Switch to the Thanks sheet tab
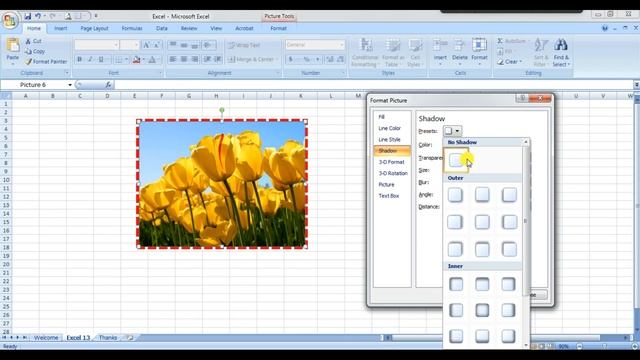 [x=108, y=338]
